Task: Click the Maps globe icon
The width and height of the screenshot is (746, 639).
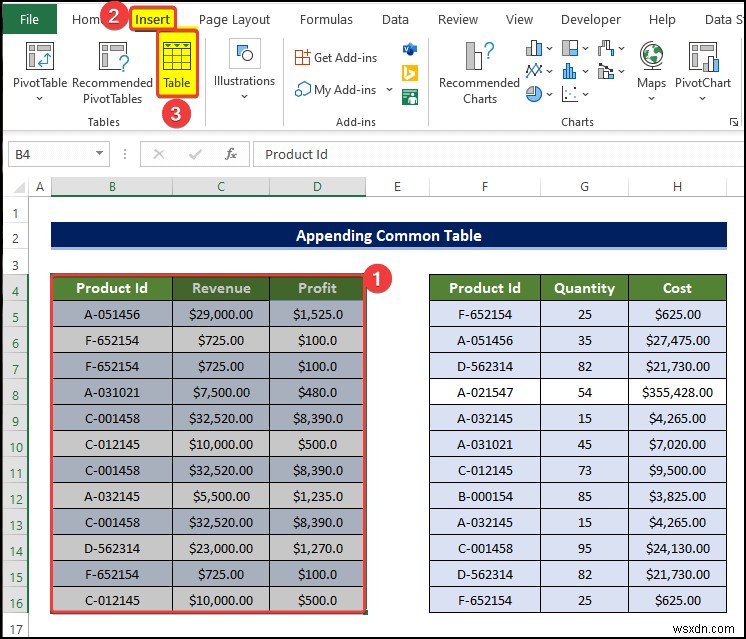Action: click(x=651, y=56)
